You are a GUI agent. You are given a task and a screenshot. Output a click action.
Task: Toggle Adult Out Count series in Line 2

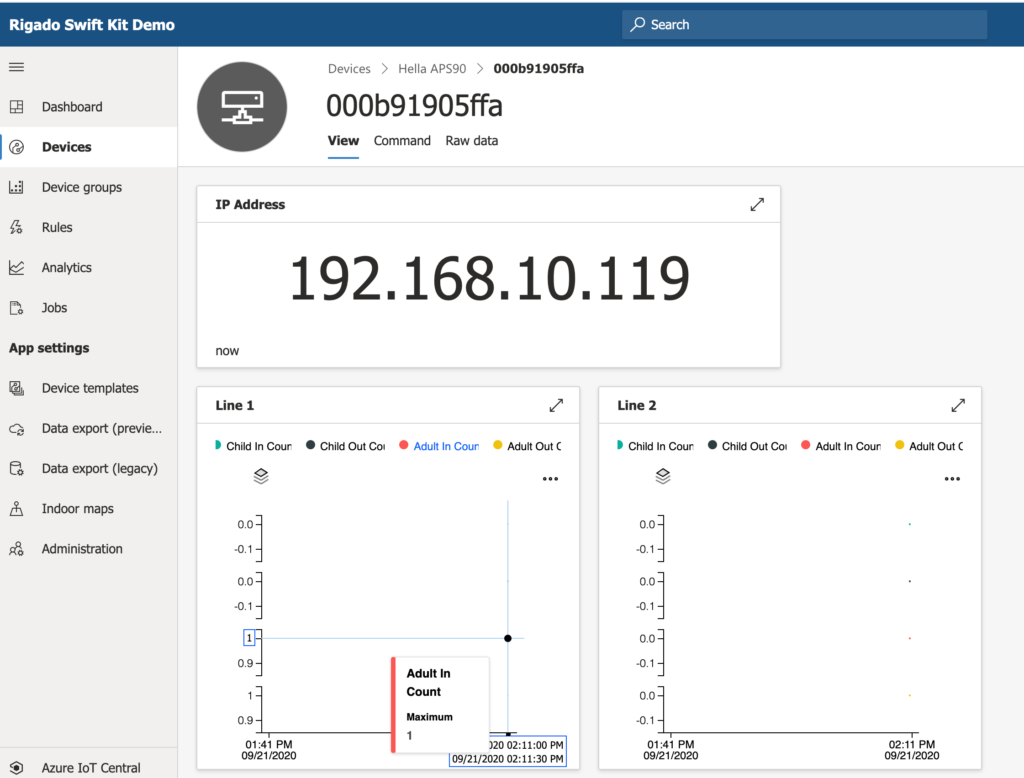tap(929, 446)
